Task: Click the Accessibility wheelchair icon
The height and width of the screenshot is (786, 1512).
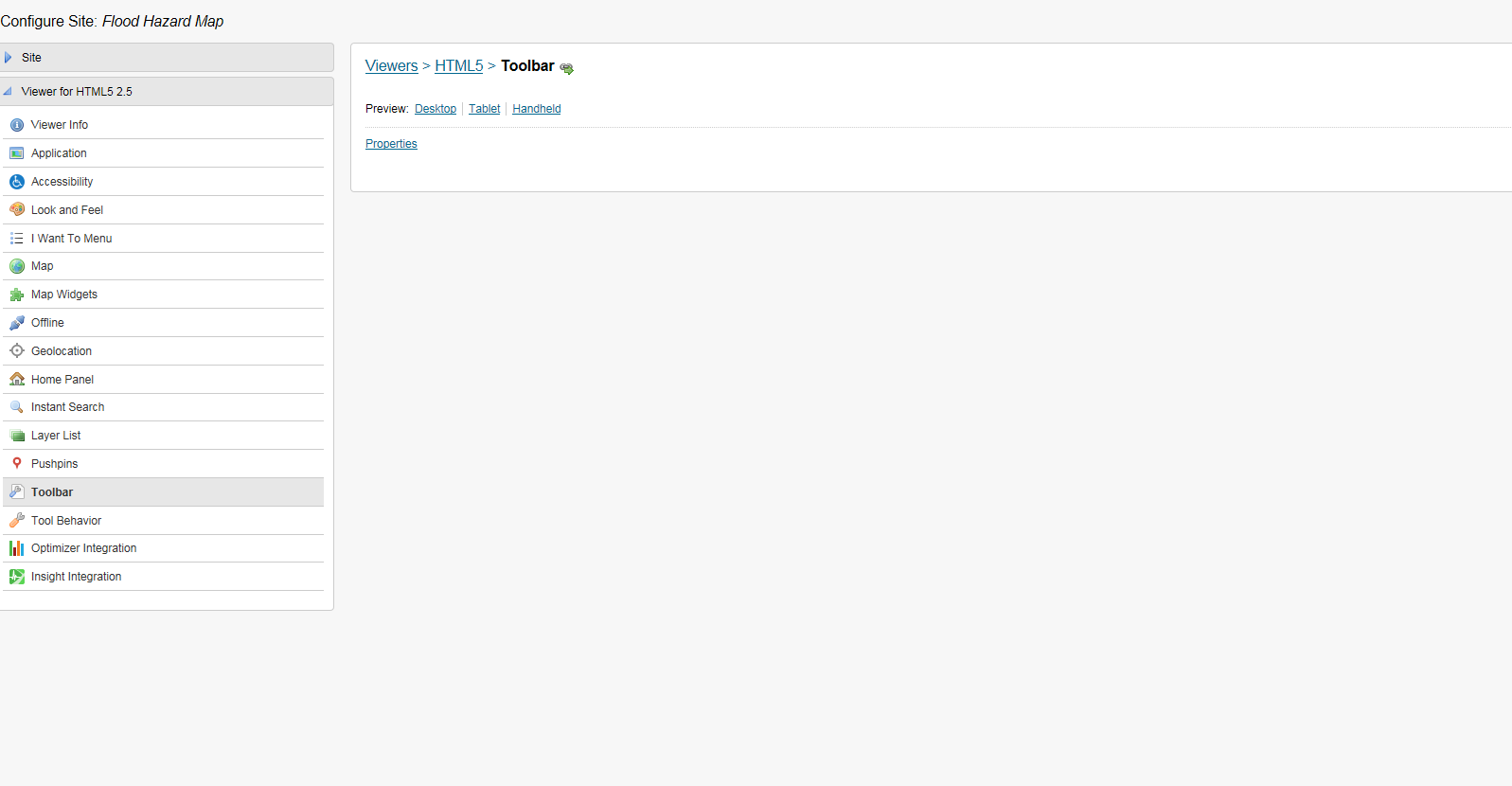Action: coord(17,182)
